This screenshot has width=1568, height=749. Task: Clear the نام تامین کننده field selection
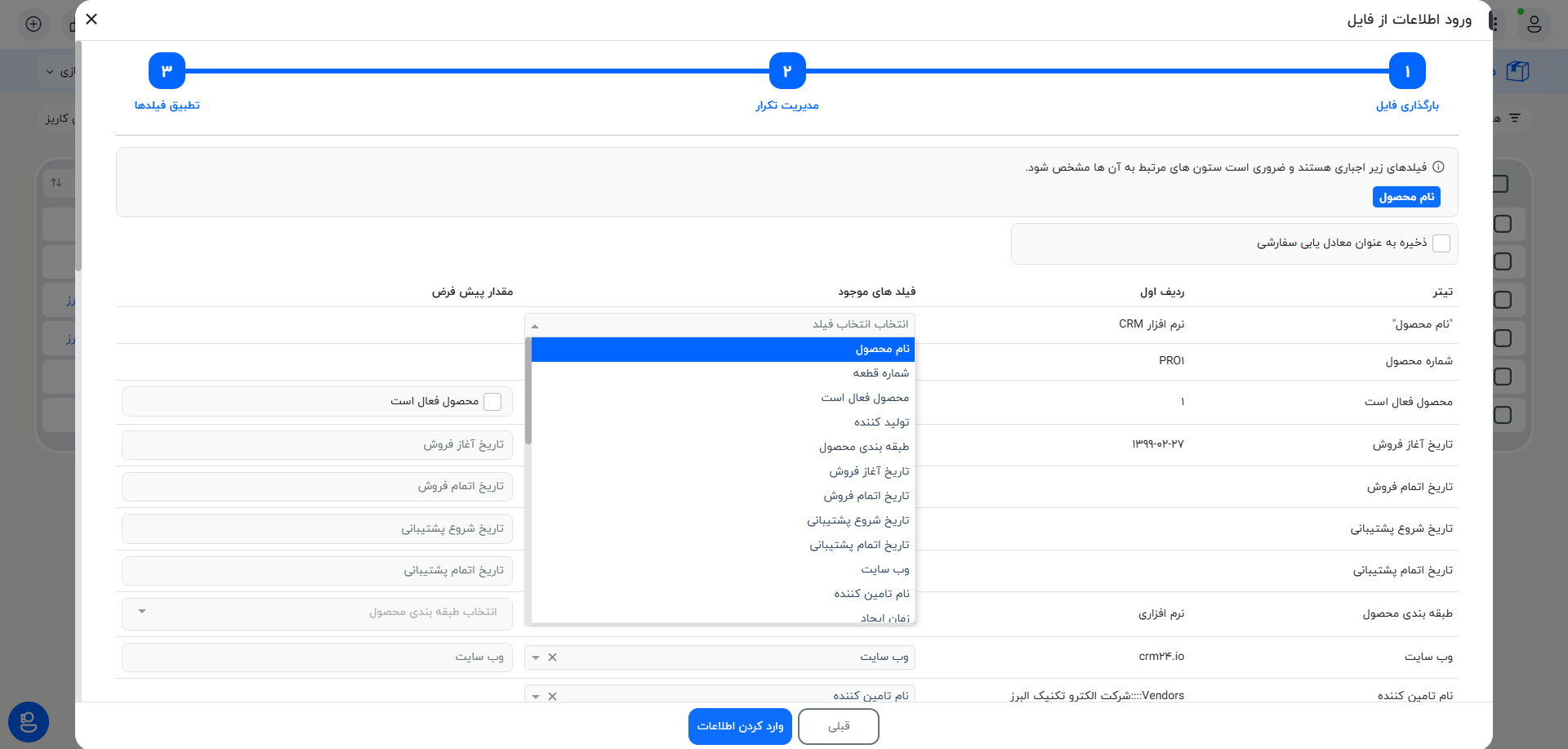(553, 697)
